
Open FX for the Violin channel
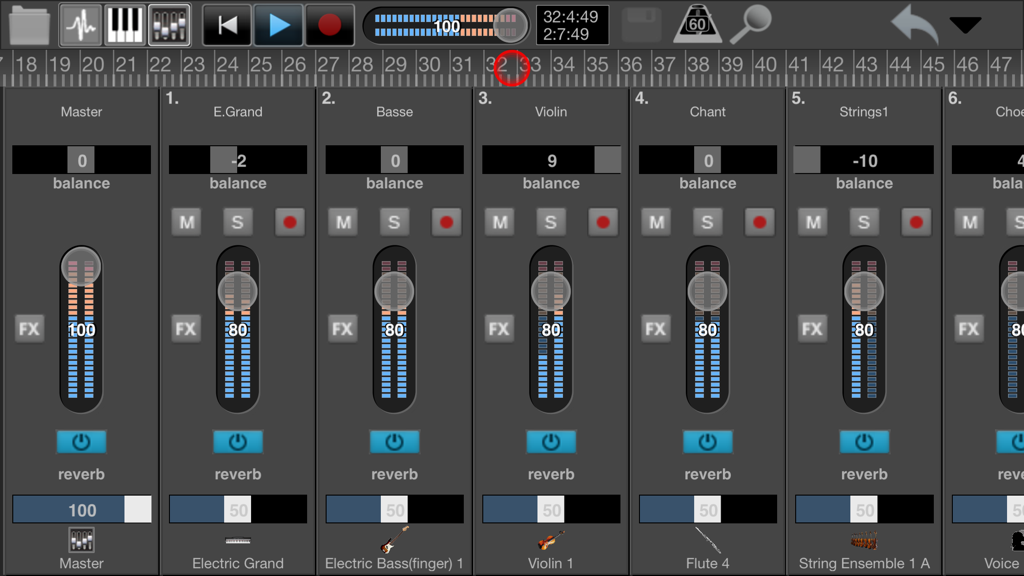(498, 327)
